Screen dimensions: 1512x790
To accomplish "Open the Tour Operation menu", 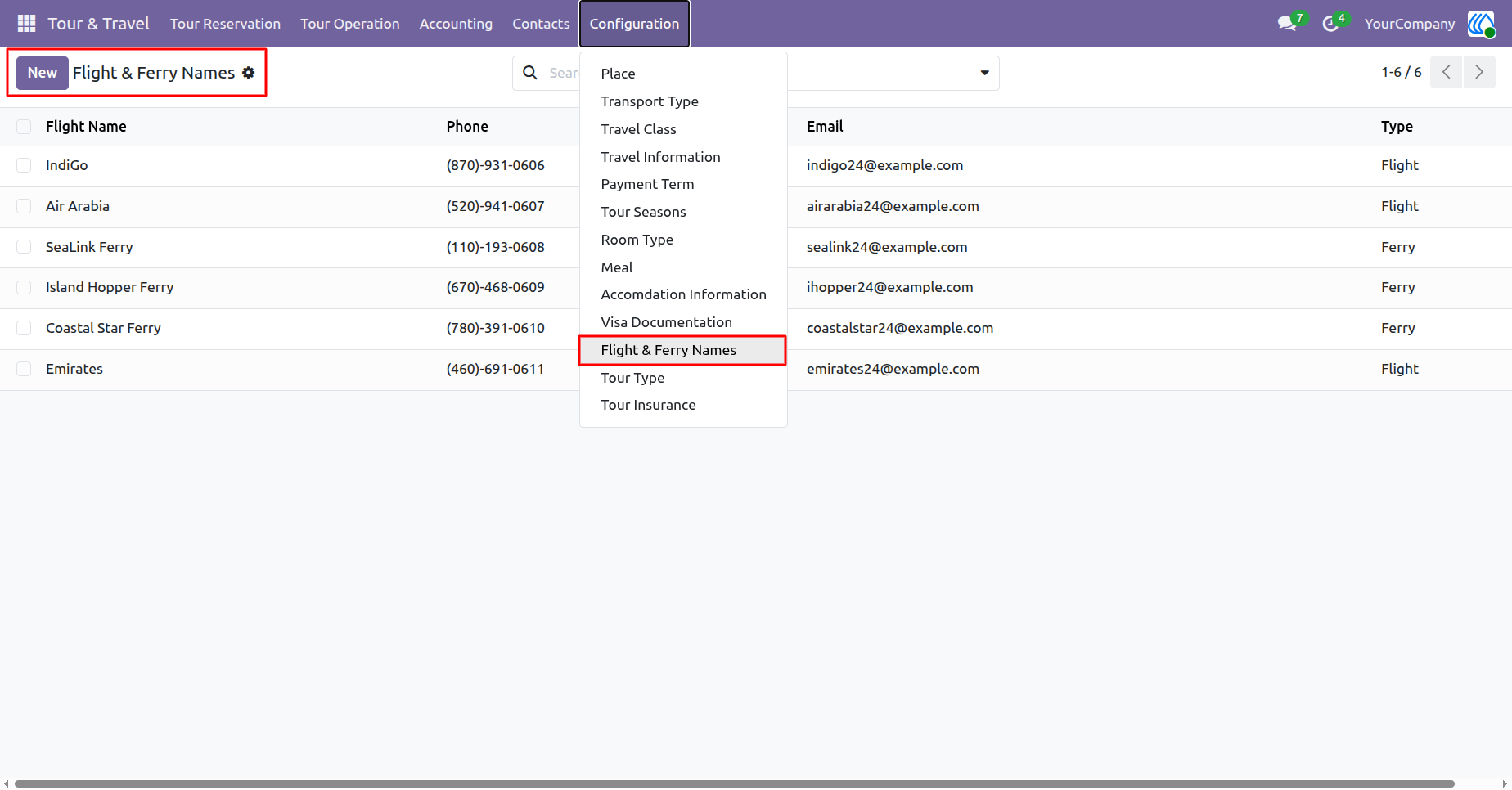I will coord(349,24).
